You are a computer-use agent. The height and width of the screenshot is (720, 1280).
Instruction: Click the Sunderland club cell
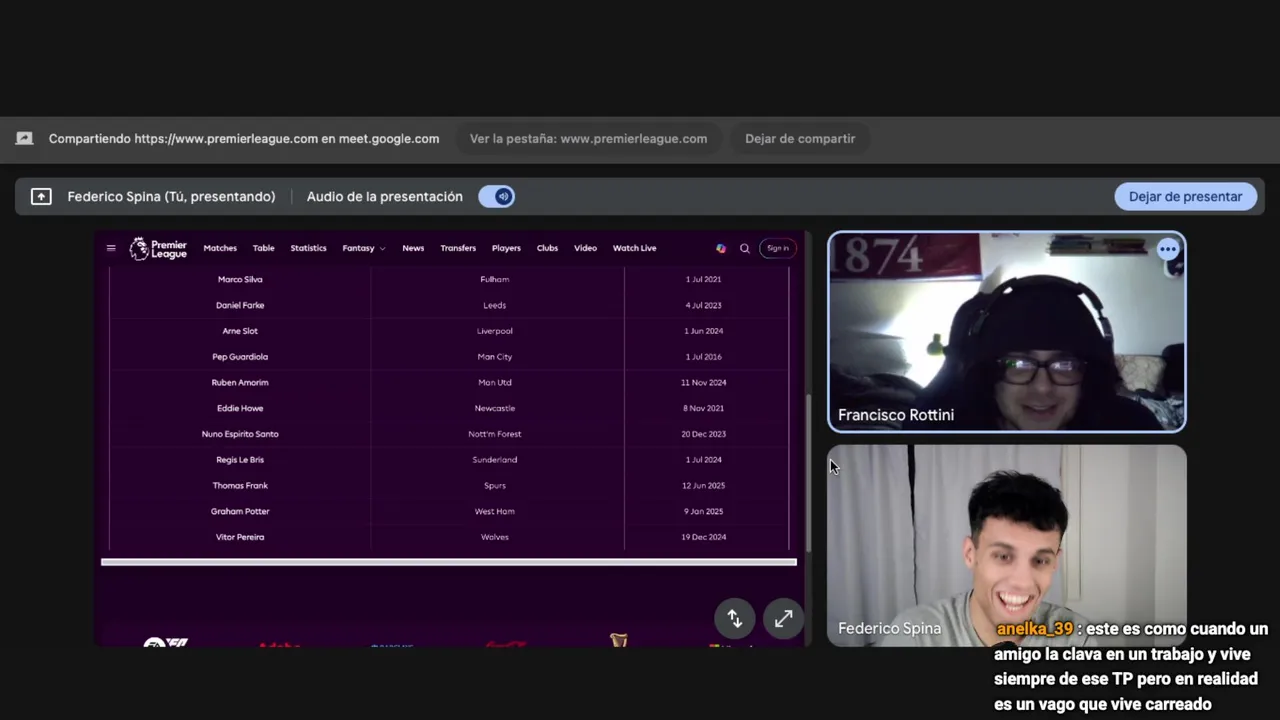495,460
